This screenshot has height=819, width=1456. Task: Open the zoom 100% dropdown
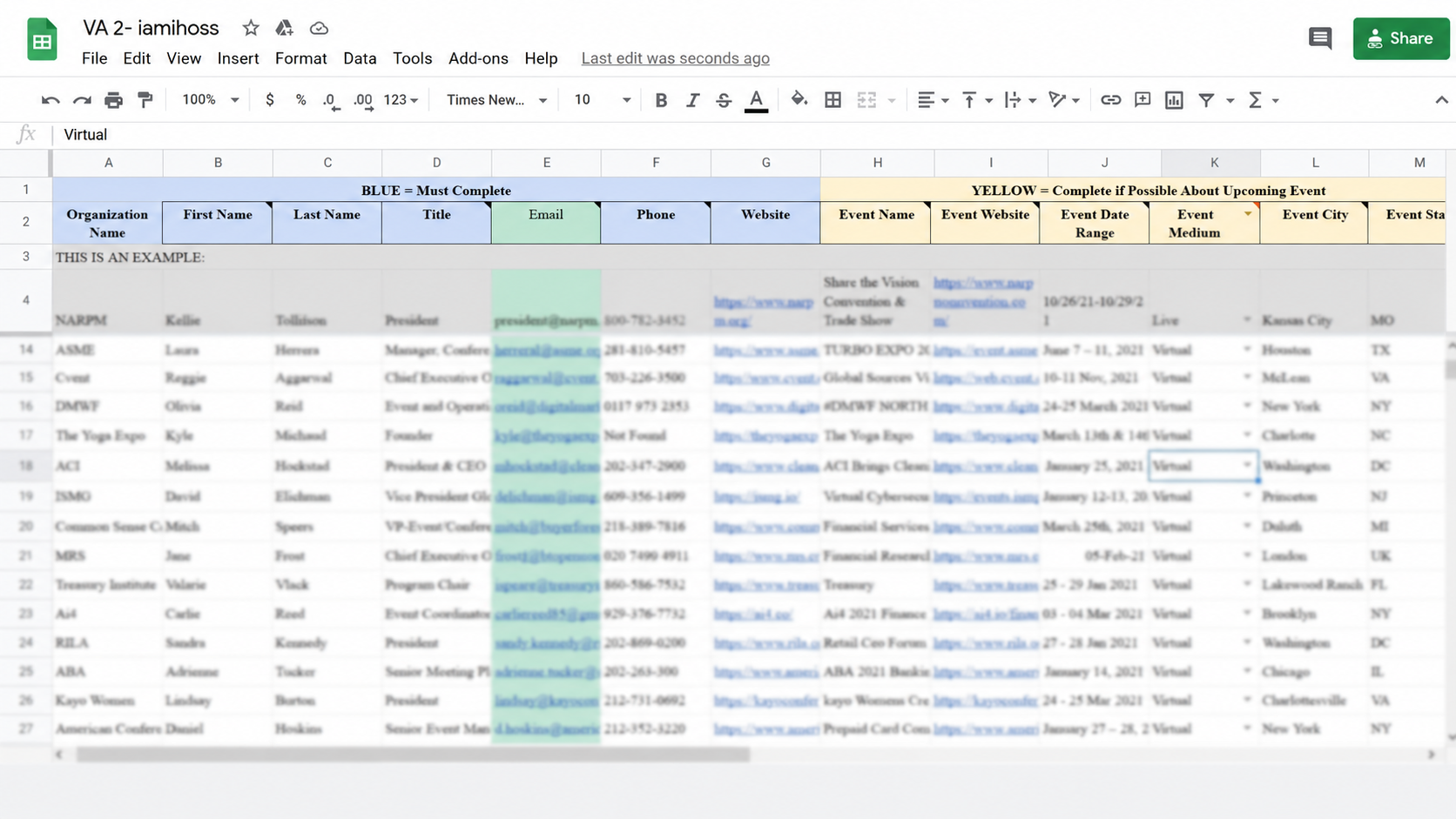pos(210,100)
